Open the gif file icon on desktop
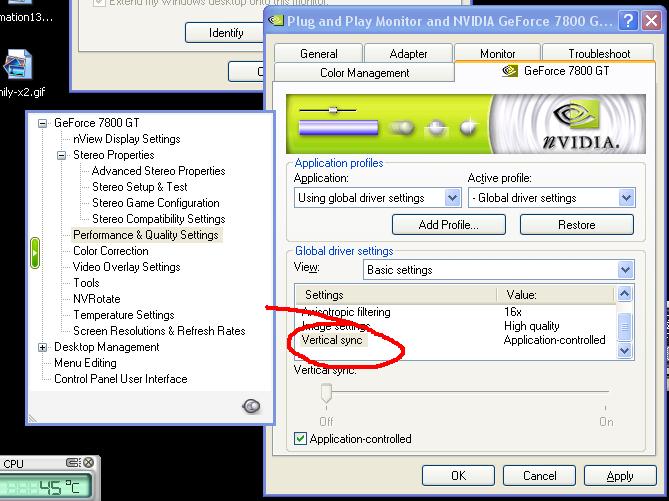The image size is (669, 501). point(16,62)
